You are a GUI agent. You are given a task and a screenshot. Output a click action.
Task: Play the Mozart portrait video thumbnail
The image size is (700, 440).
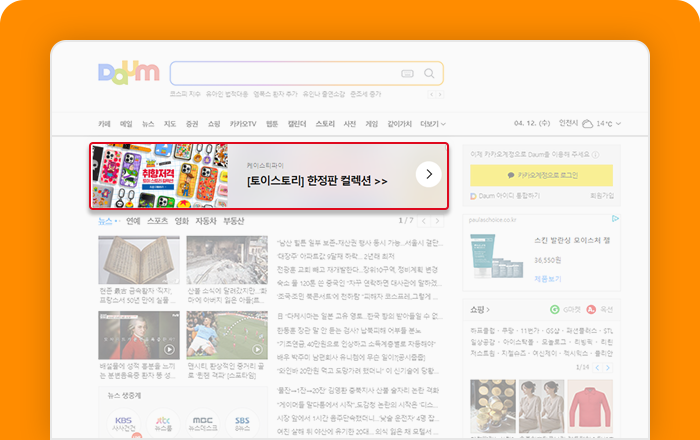(x=139, y=335)
